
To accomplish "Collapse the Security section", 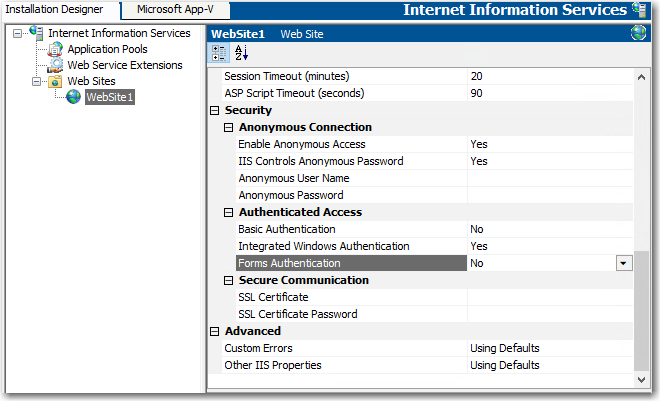I will [x=214, y=110].
